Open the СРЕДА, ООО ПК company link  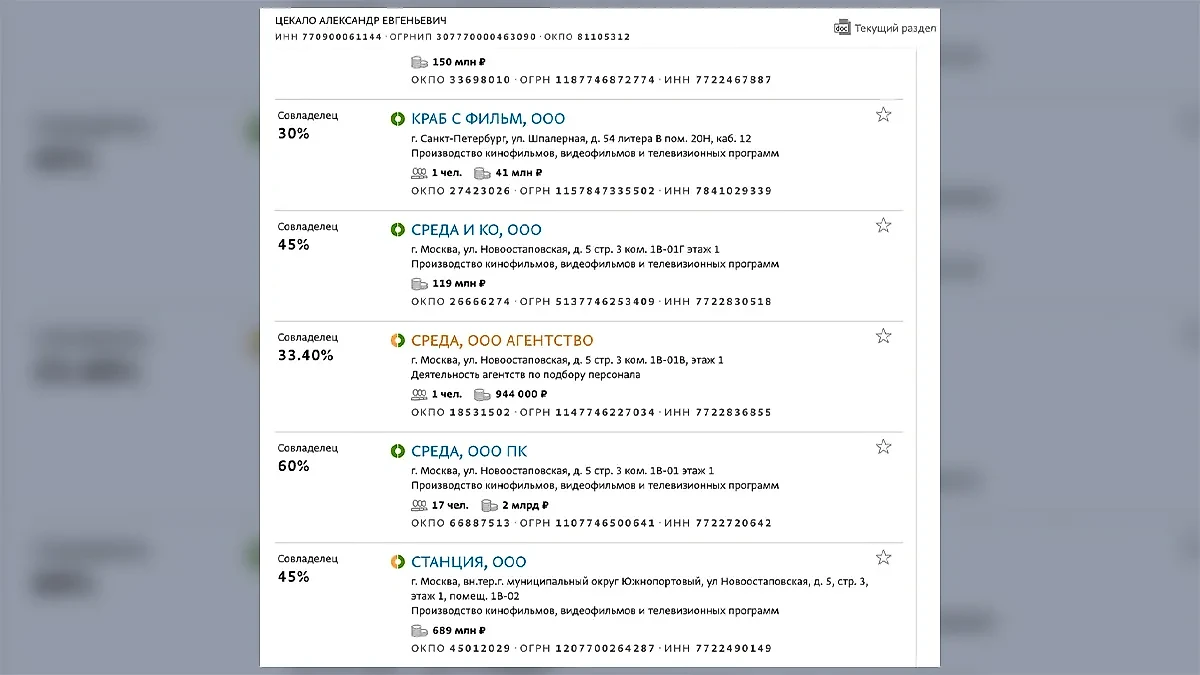coord(469,452)
